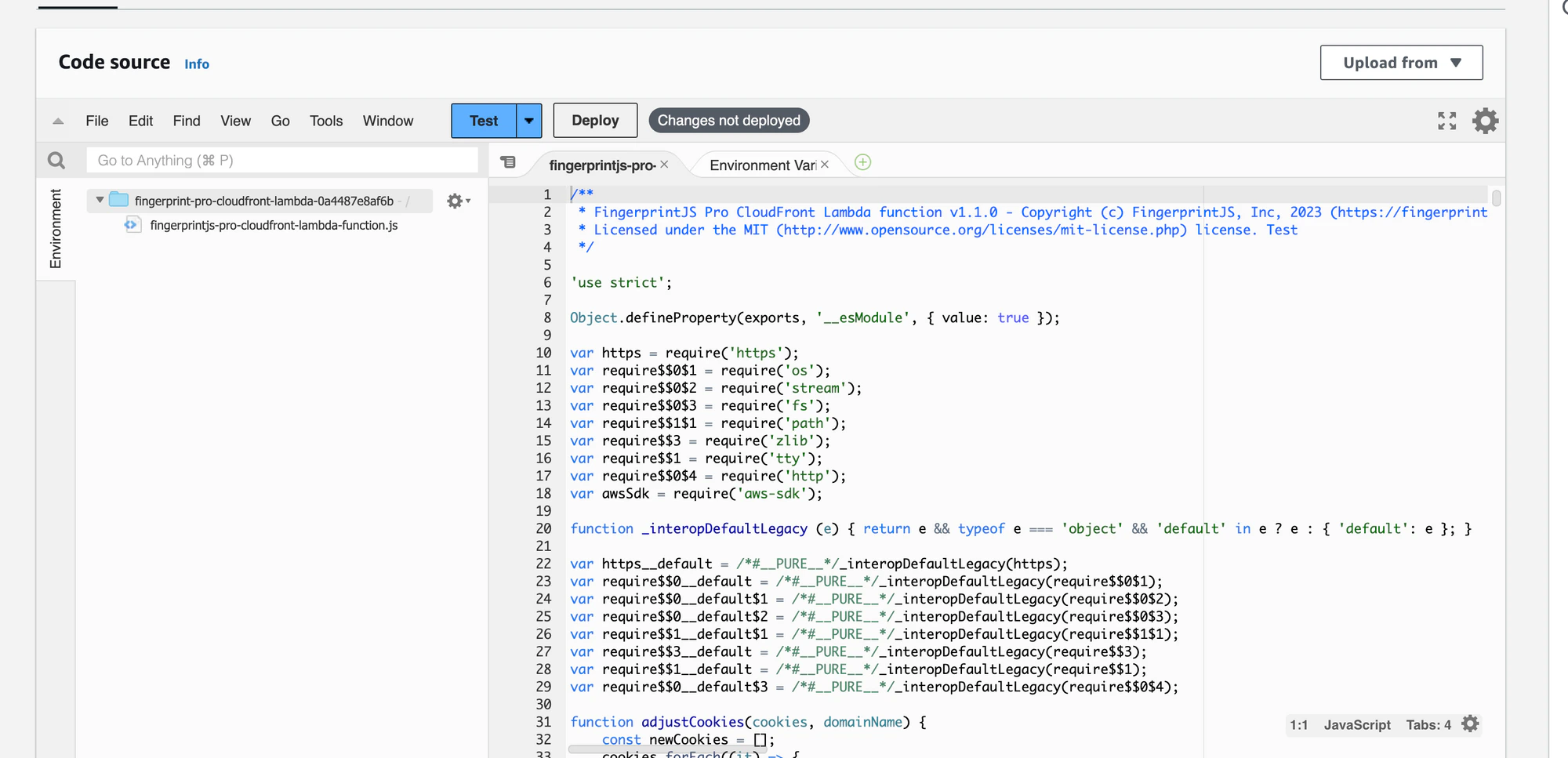This screenshot has width=1568, height=758.
Task: Close the Environment Variables tab
Action: [x=825, y=165]
